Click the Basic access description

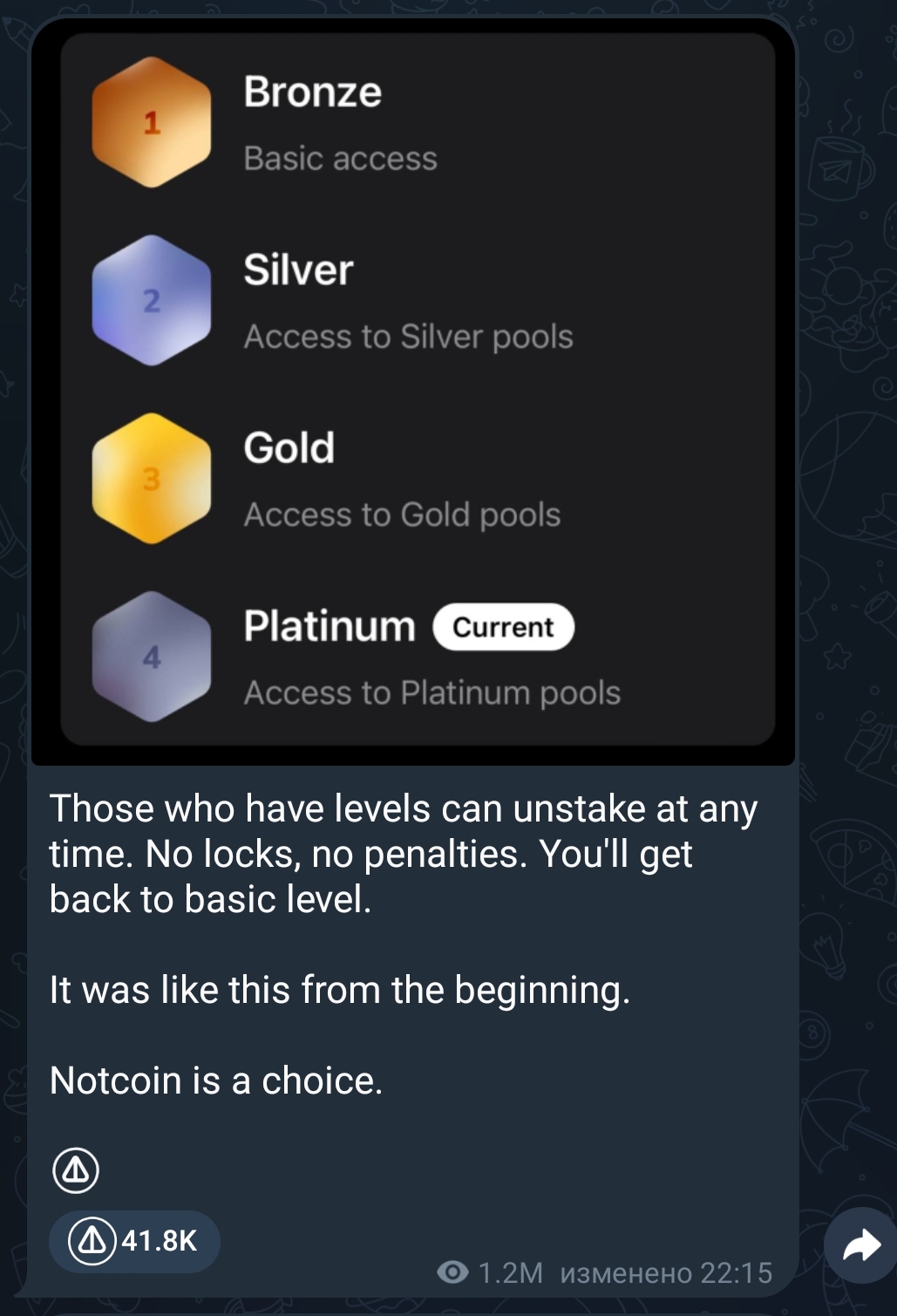click(340, 159)
